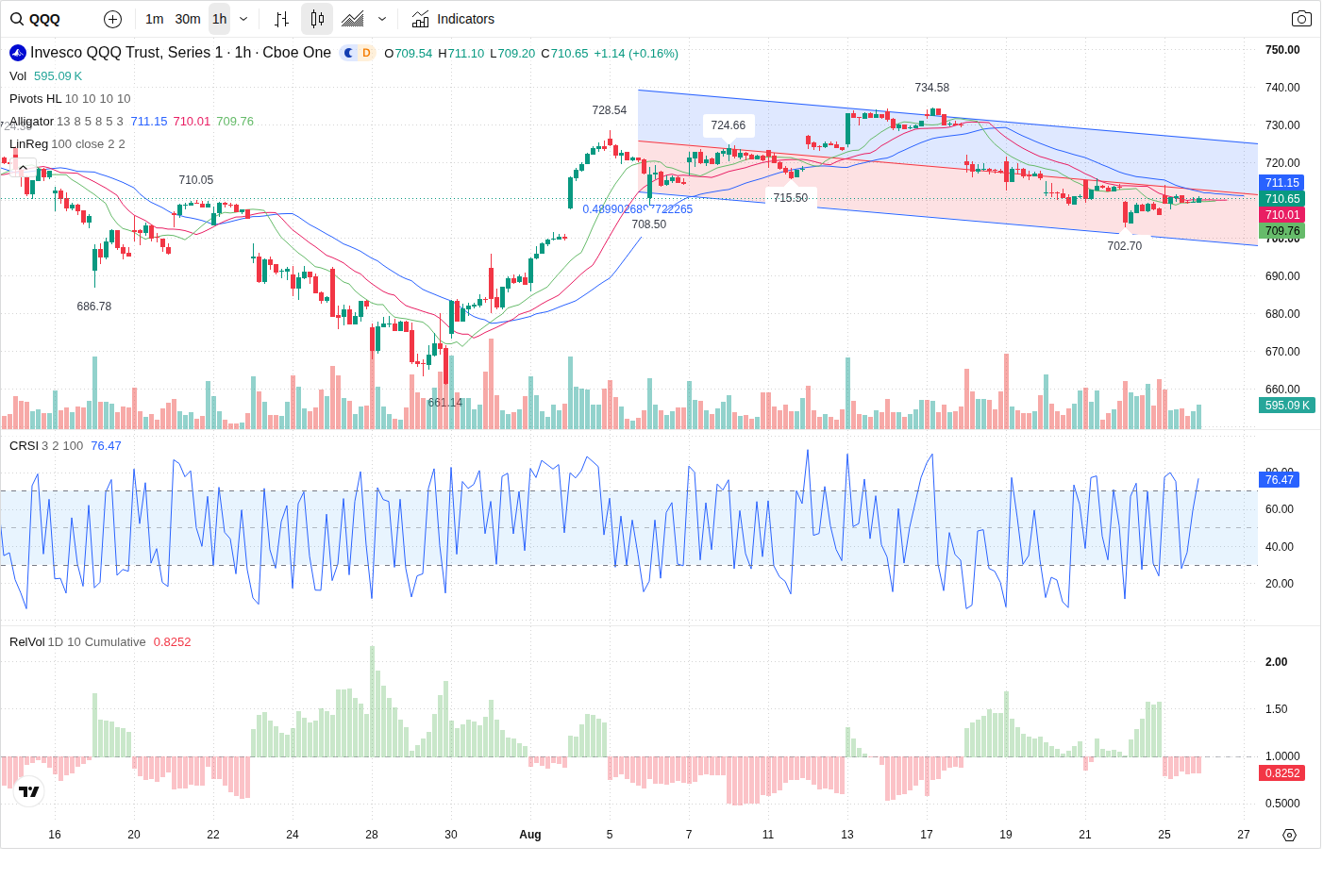Open the Indicators dialog

click(x=453, y=19)
